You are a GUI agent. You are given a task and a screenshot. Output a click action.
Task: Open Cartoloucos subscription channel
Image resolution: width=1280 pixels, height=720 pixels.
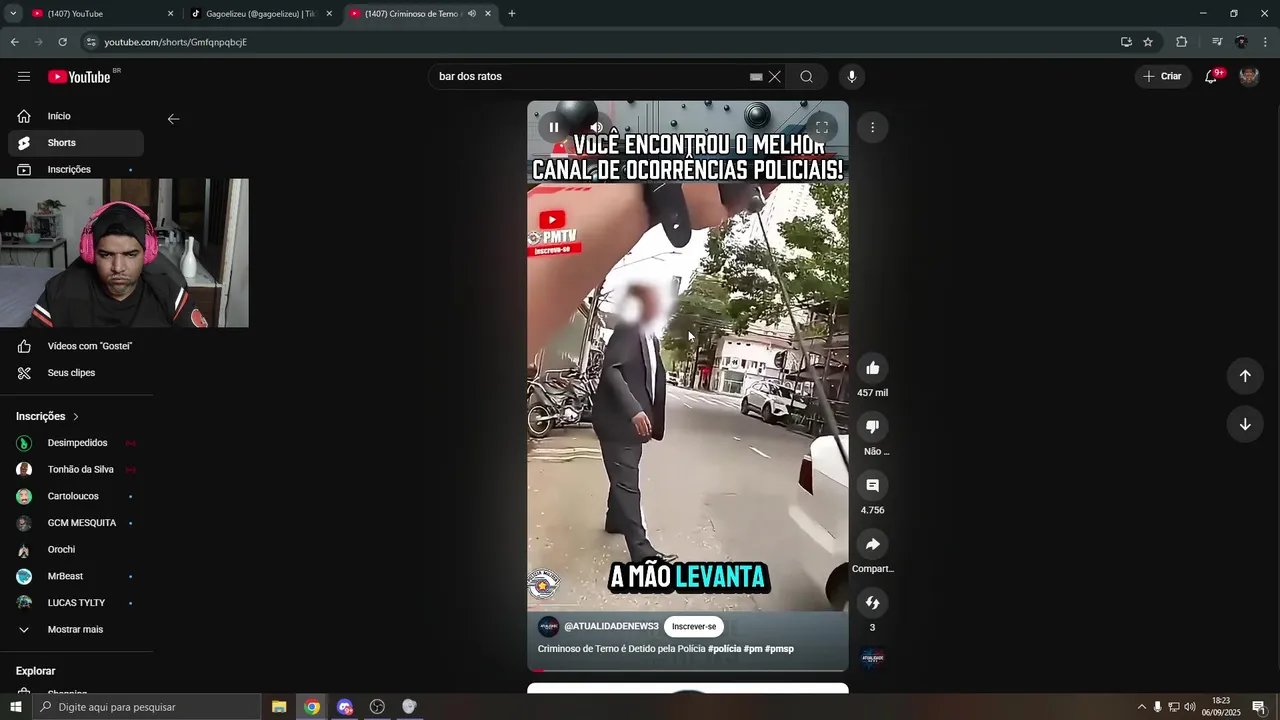coord(76,496)
